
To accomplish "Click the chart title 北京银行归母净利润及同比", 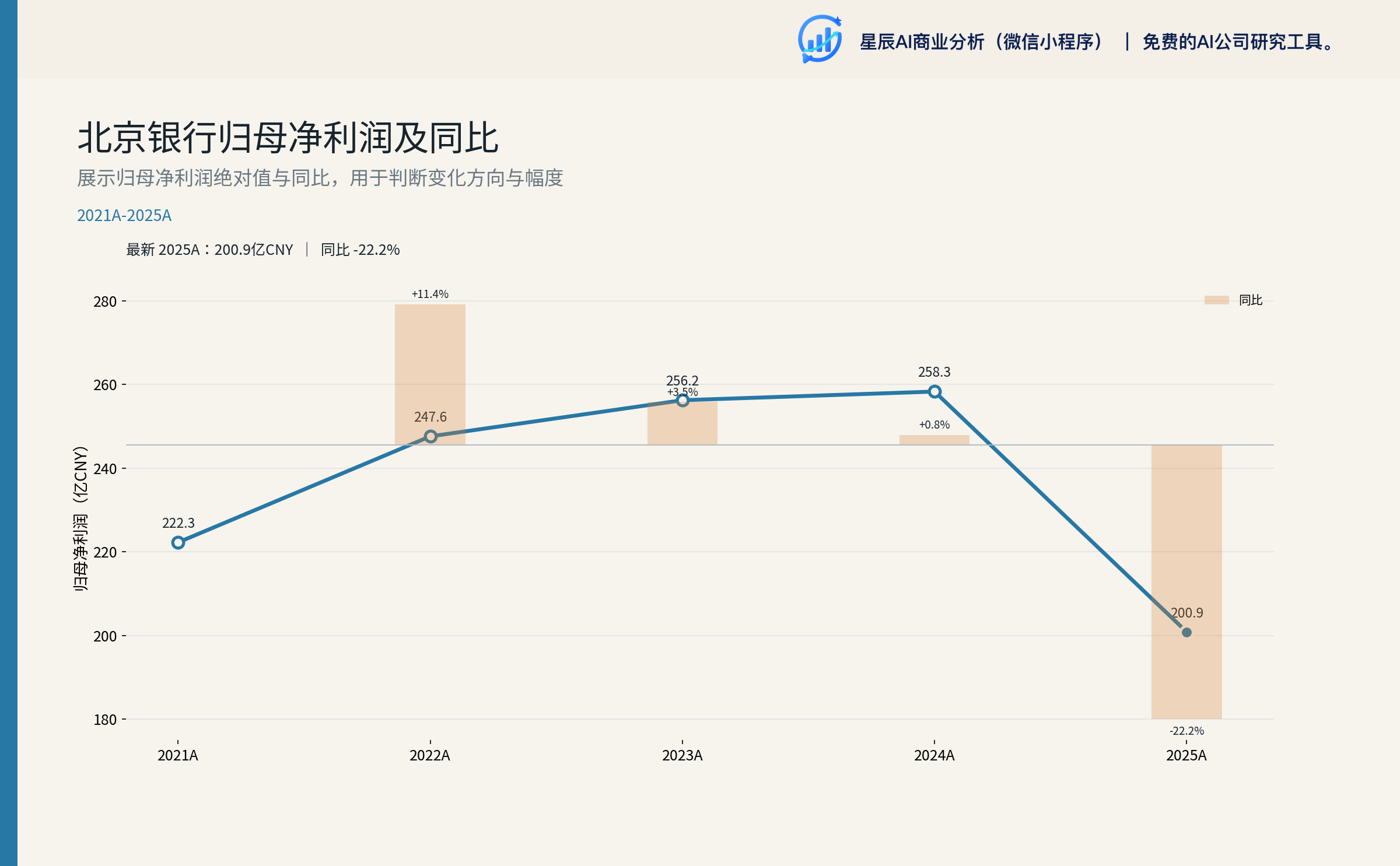I will [x=288, y=138].
